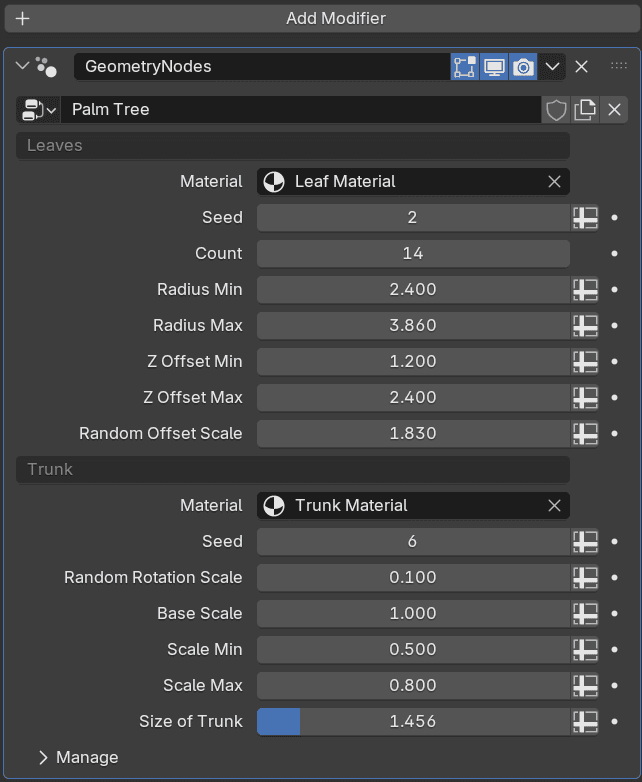Click the animate dot for Random Rotation Scale

tap(614, 578)
